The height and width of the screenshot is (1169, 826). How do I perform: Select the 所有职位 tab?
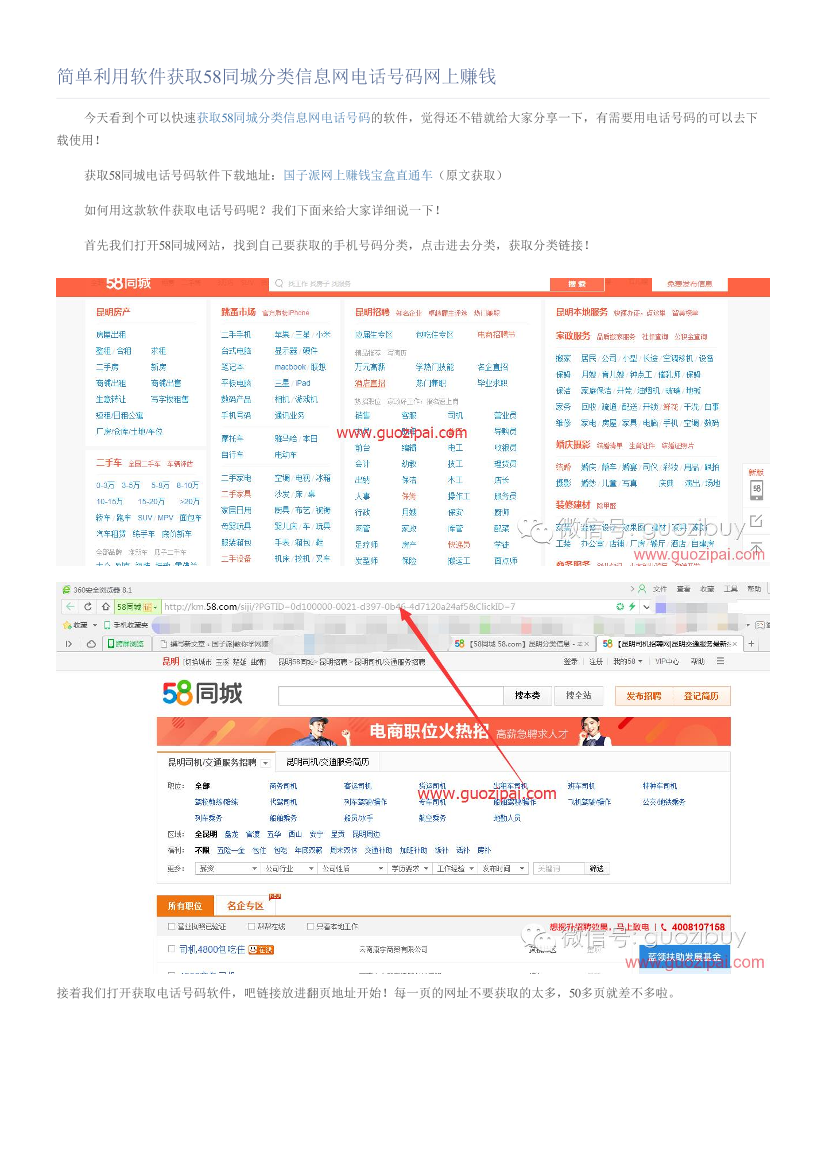pos(185,906)
